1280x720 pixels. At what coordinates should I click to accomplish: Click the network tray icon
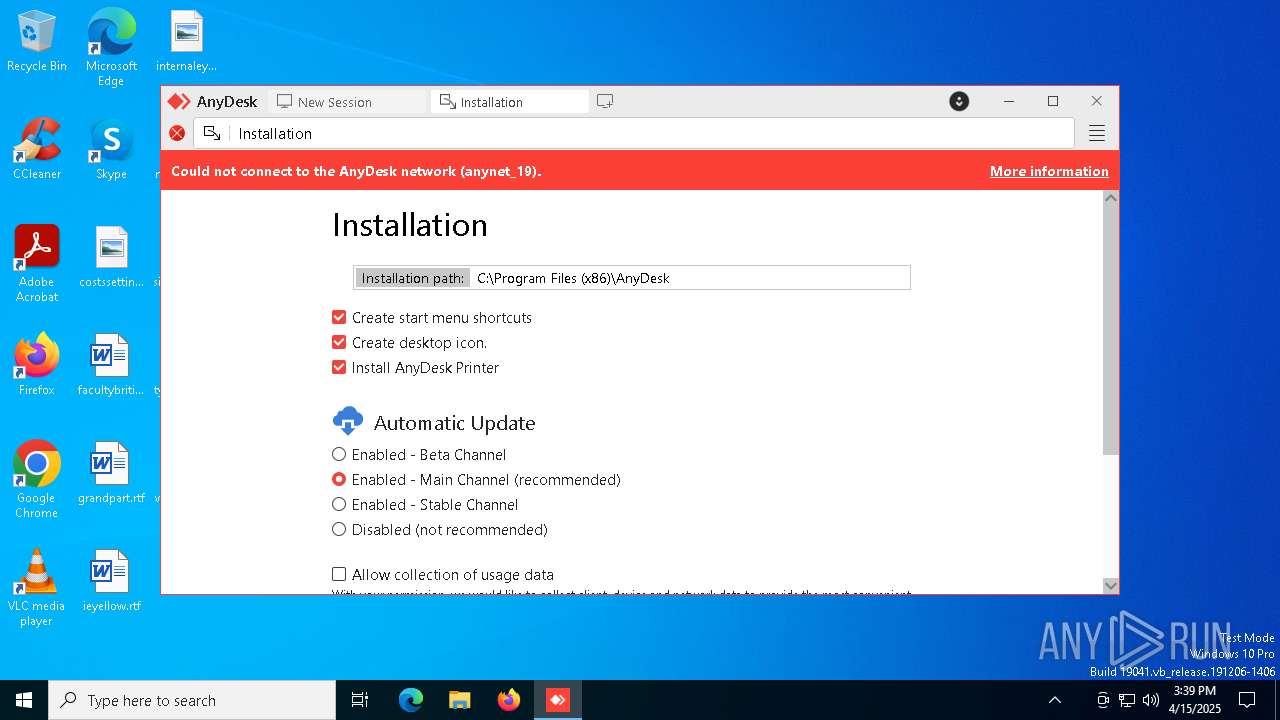point(1127,700)
